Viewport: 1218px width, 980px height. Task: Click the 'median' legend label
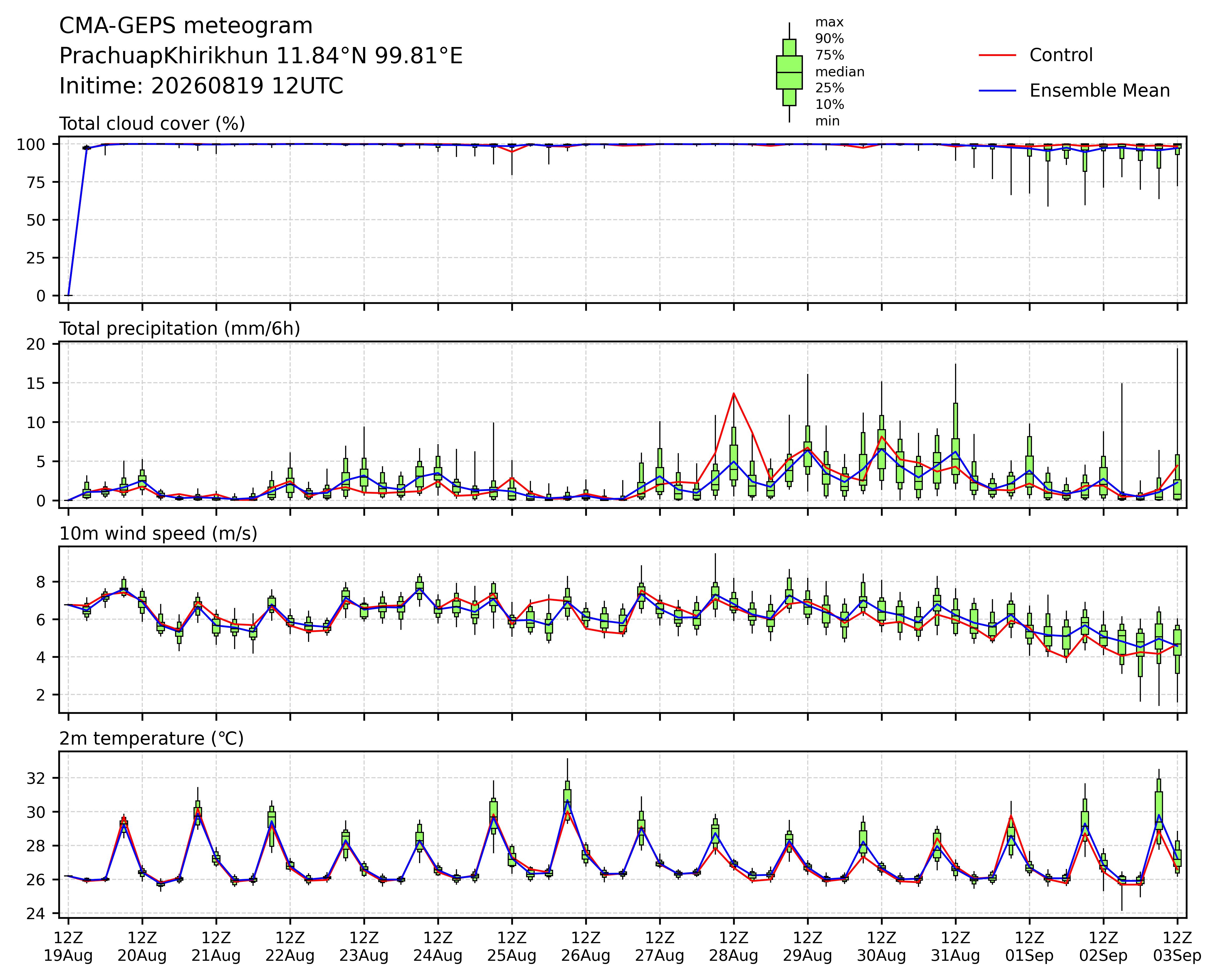click(839, 72)
